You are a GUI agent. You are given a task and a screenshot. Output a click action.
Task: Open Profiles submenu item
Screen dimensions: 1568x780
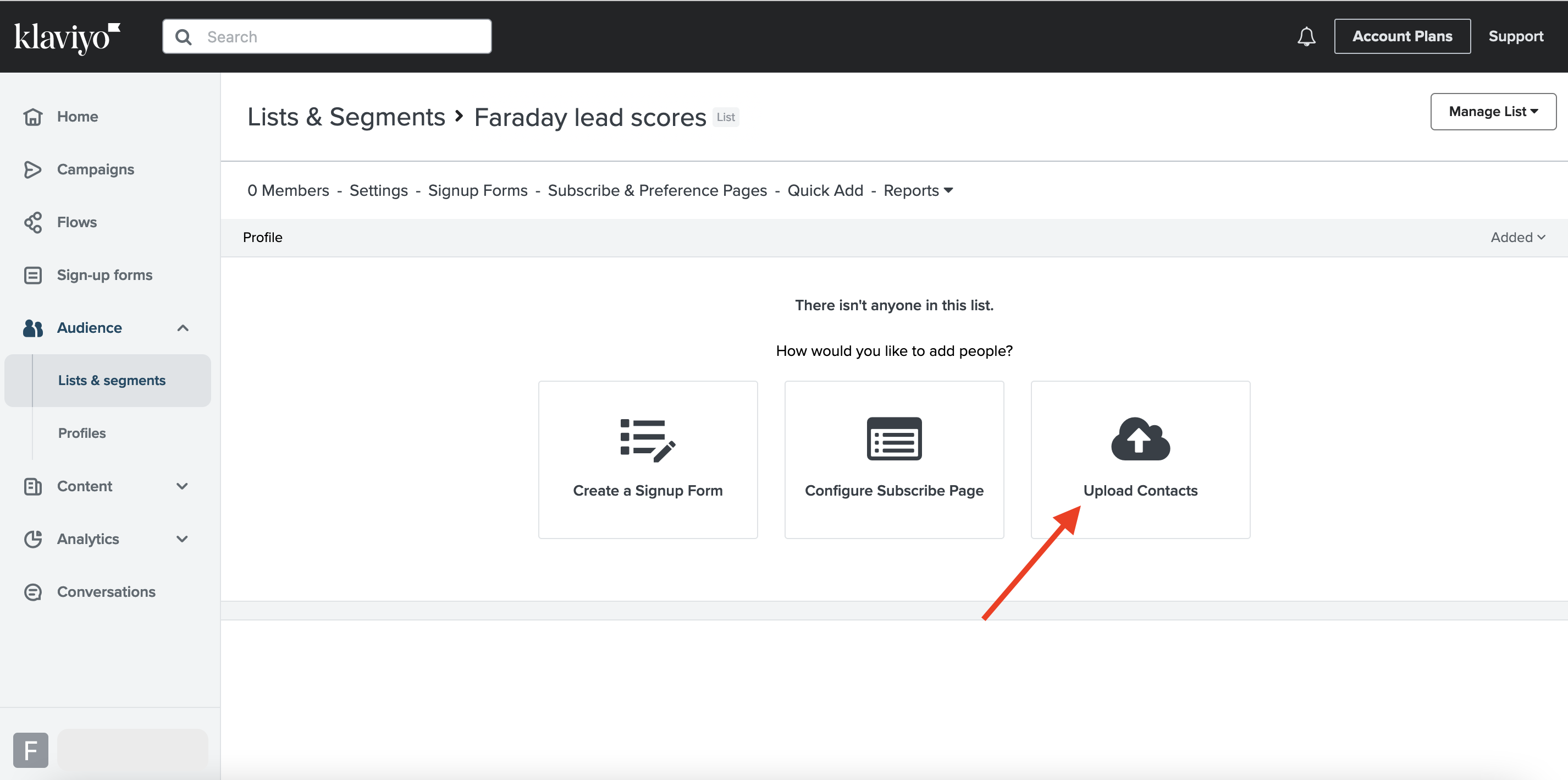[x=81, y=433]
